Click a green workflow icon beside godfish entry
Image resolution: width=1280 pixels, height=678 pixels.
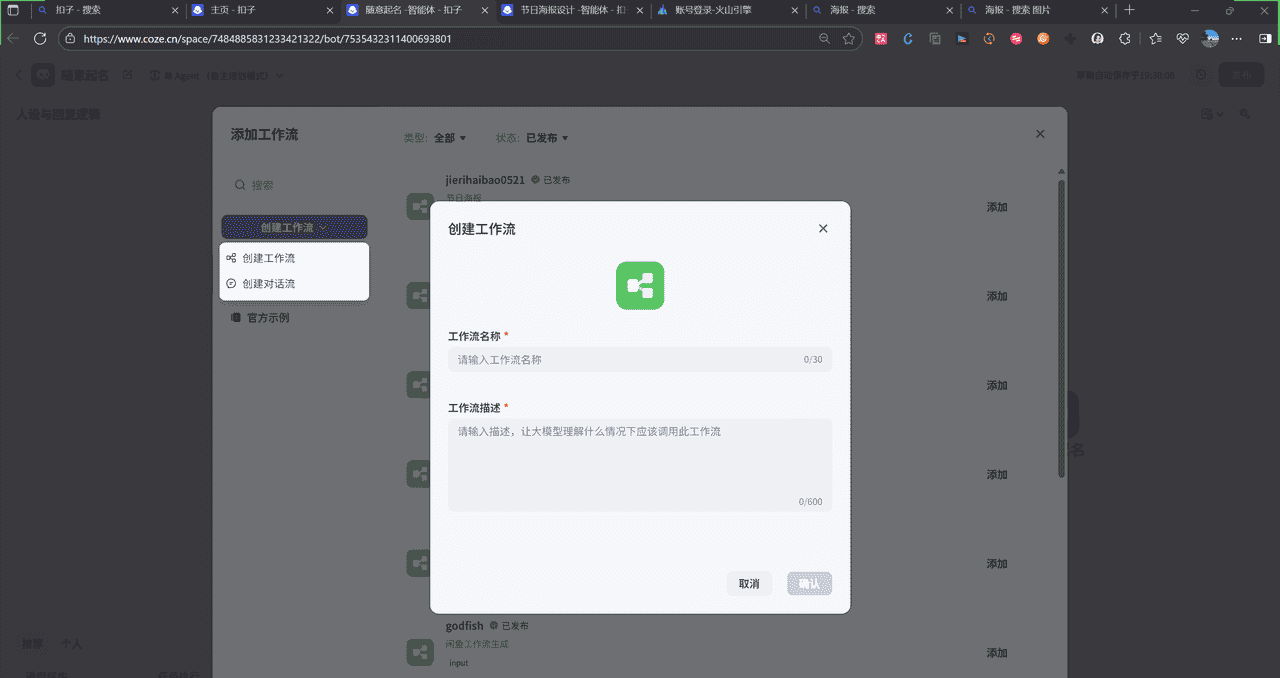(419, 652)
